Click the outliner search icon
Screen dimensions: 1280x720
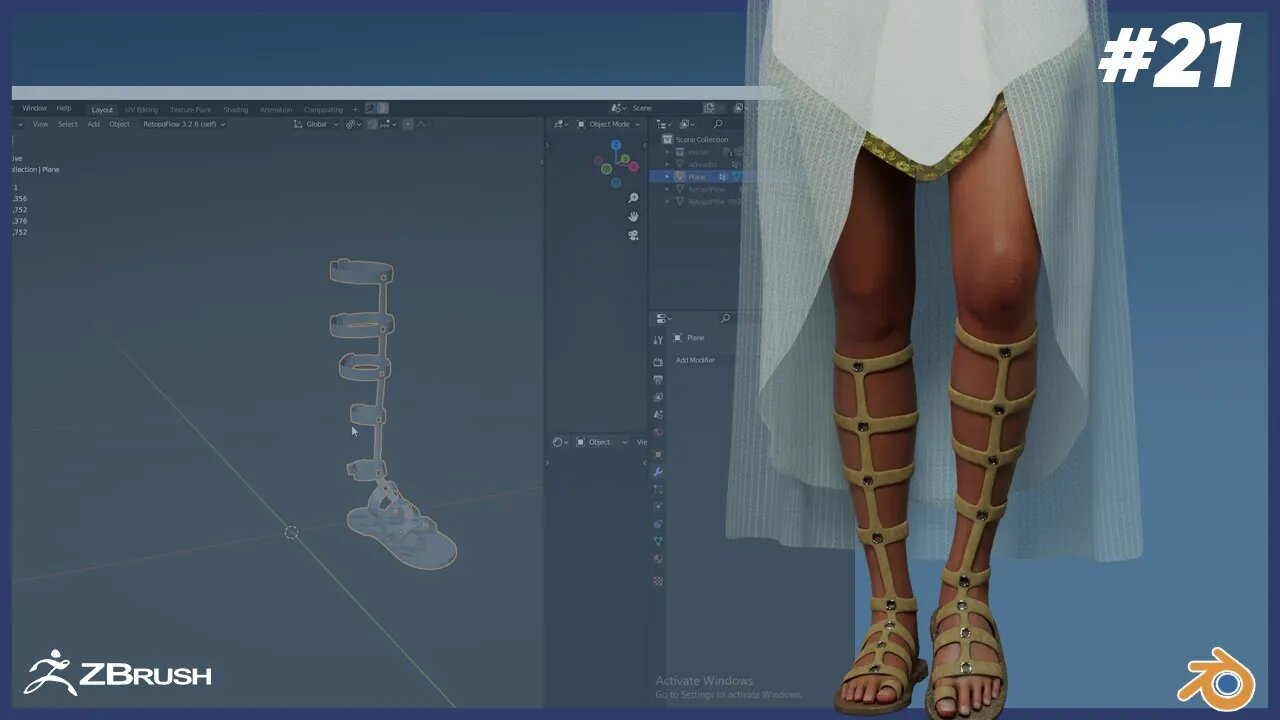718,124
